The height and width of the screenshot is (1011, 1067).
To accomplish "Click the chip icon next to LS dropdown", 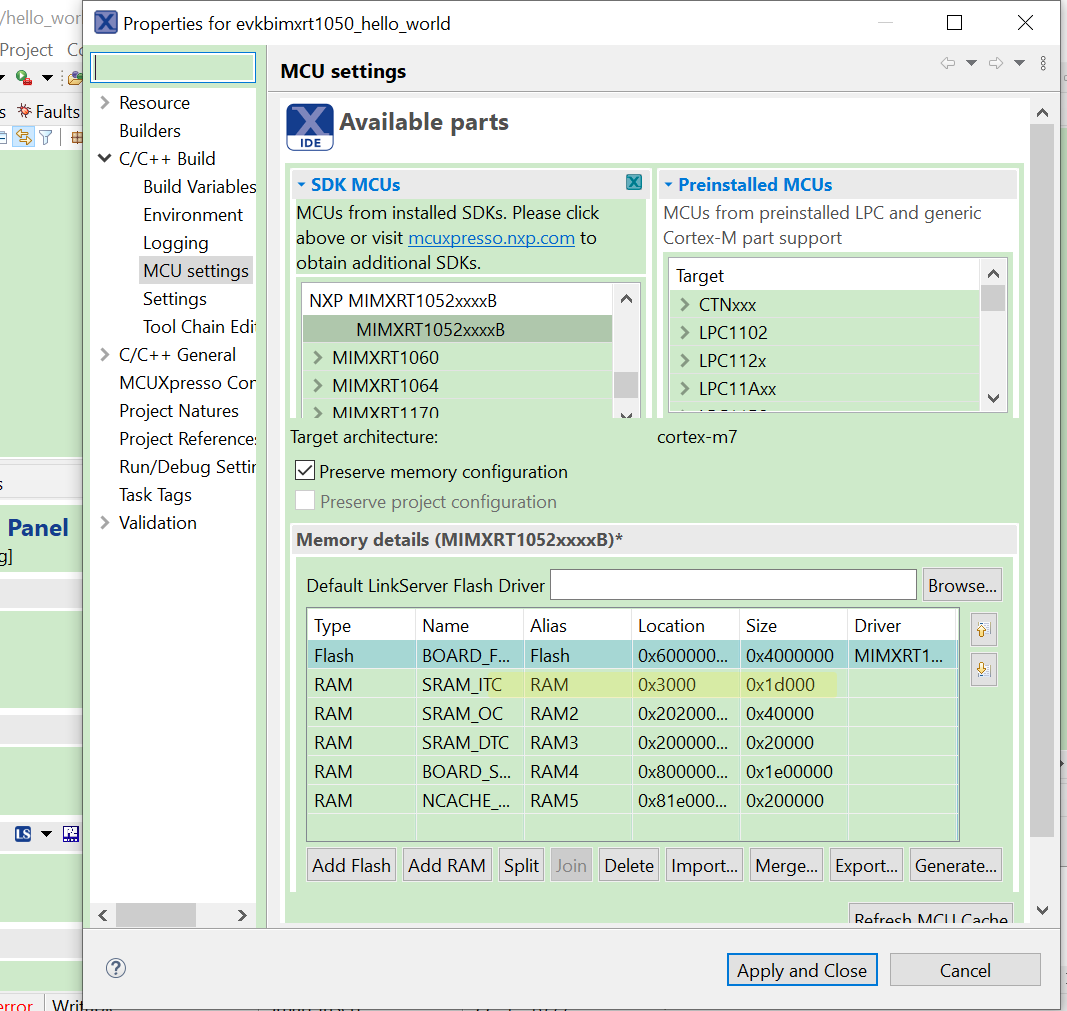I will (71, 833).
